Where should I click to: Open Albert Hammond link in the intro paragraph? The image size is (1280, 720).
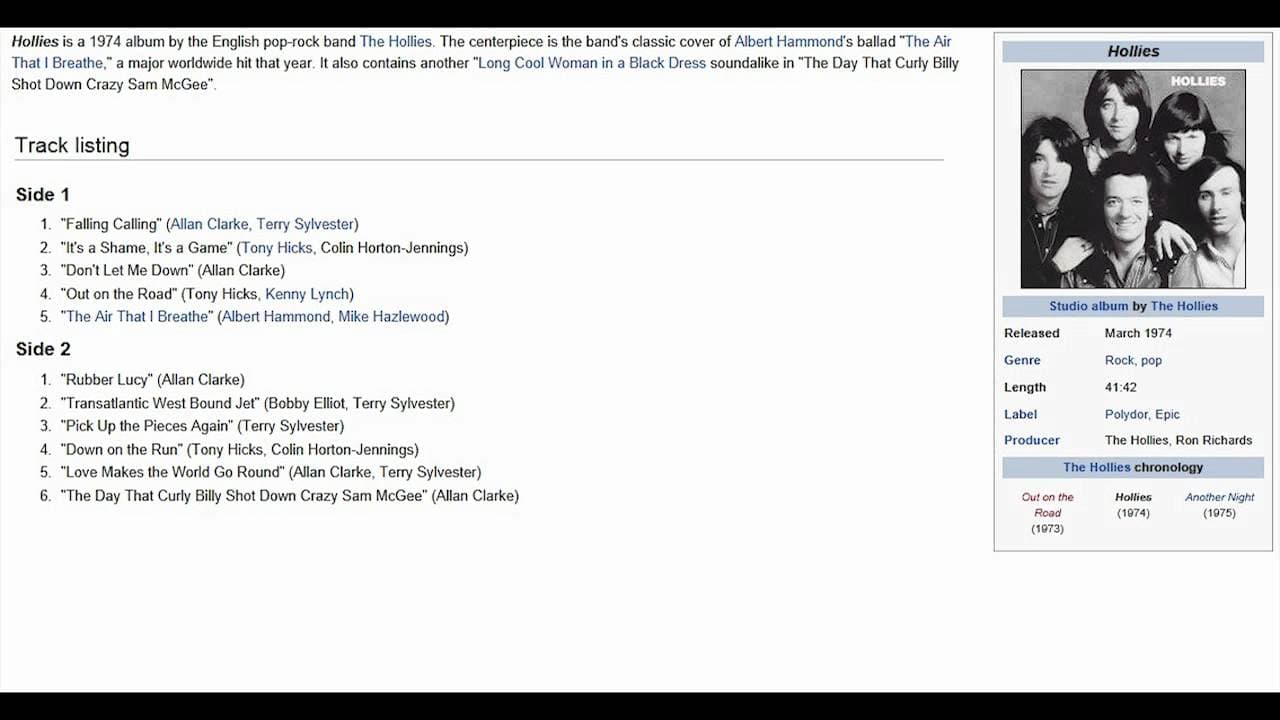tap(789, 42)
